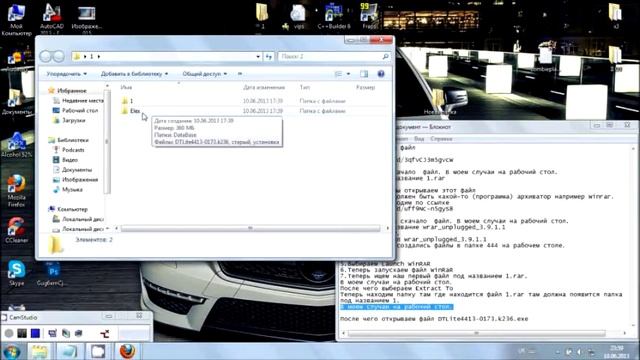Sort by Имя column header
The width and height of the screenshot is (640, 360).
pos(126,87)
